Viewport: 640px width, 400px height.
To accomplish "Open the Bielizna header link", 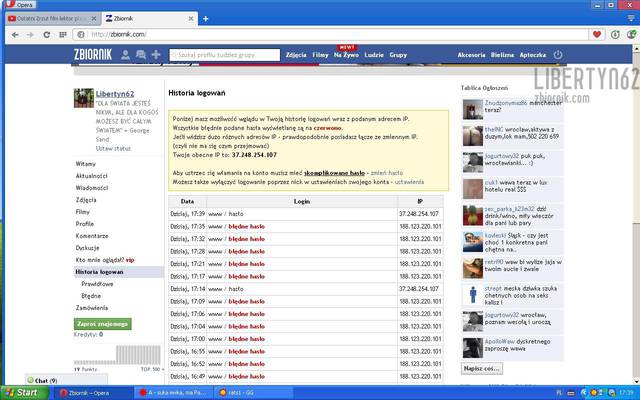I will [x=502, y=55].
